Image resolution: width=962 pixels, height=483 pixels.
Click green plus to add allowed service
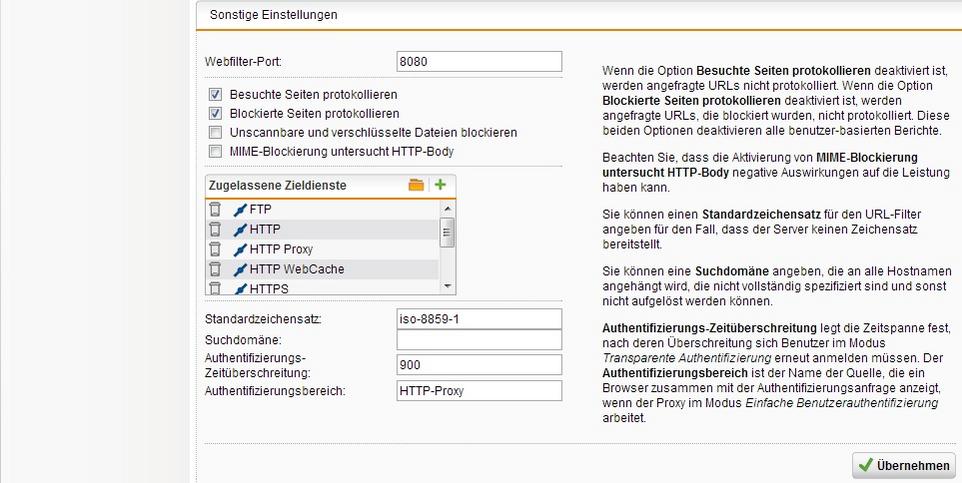[x=440, y=185]
